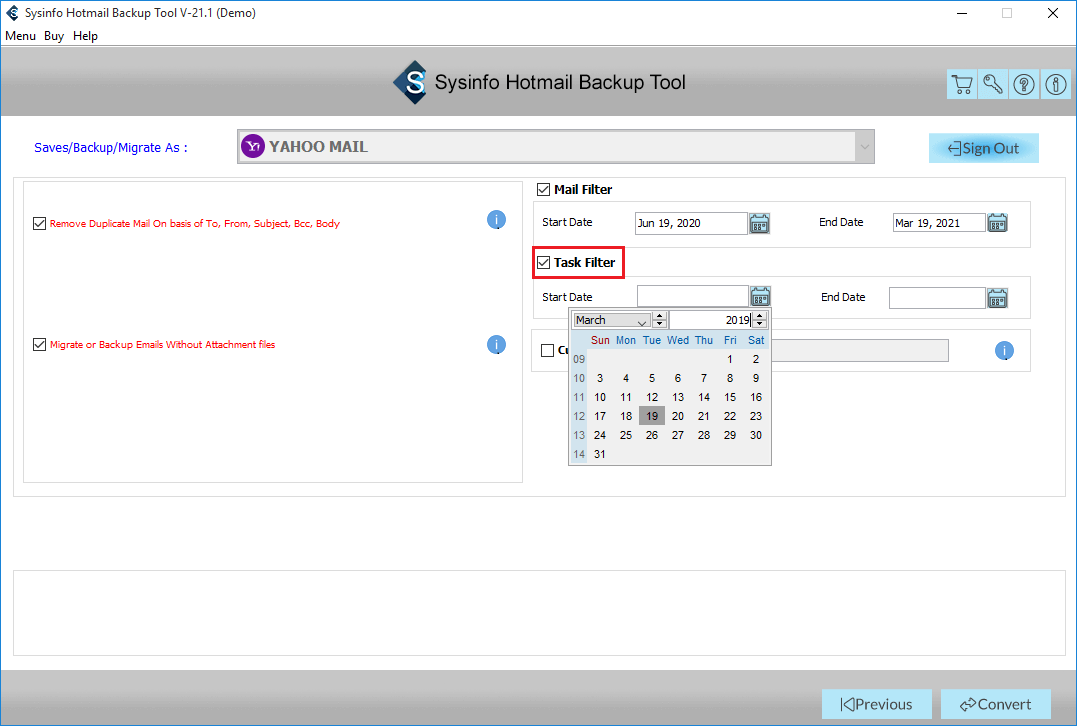
Task: Toggle Migrate or Backup Emails Without Attachment checkbox
Action: [40, 344]
